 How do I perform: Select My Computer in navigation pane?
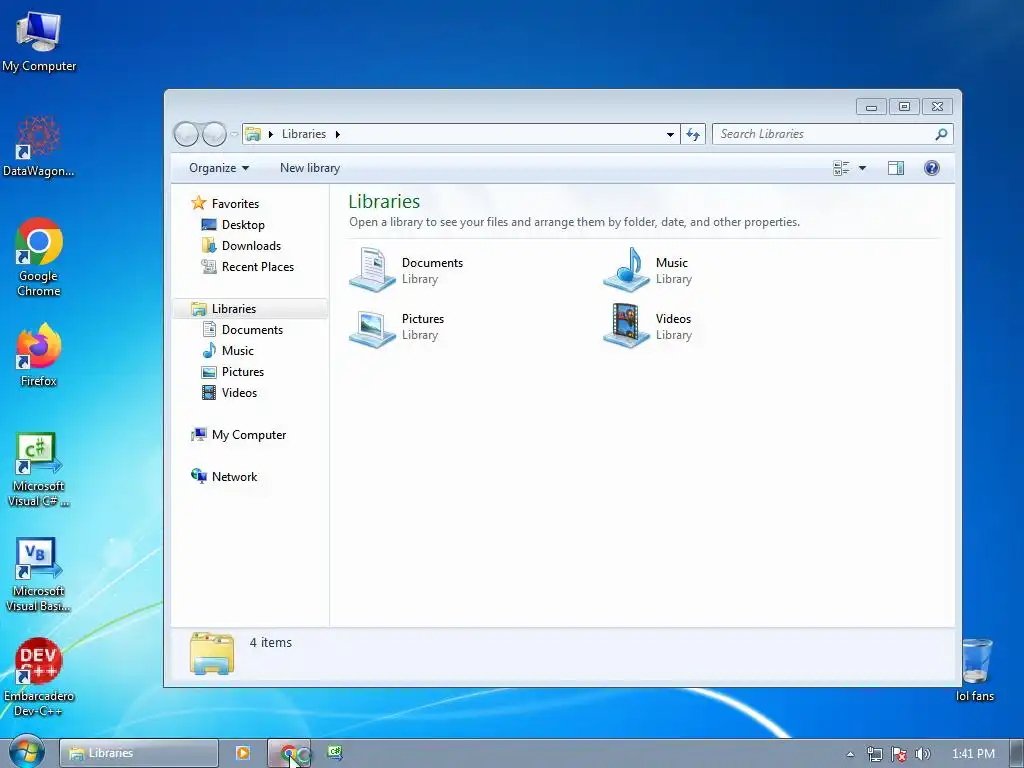pos(238,435)
